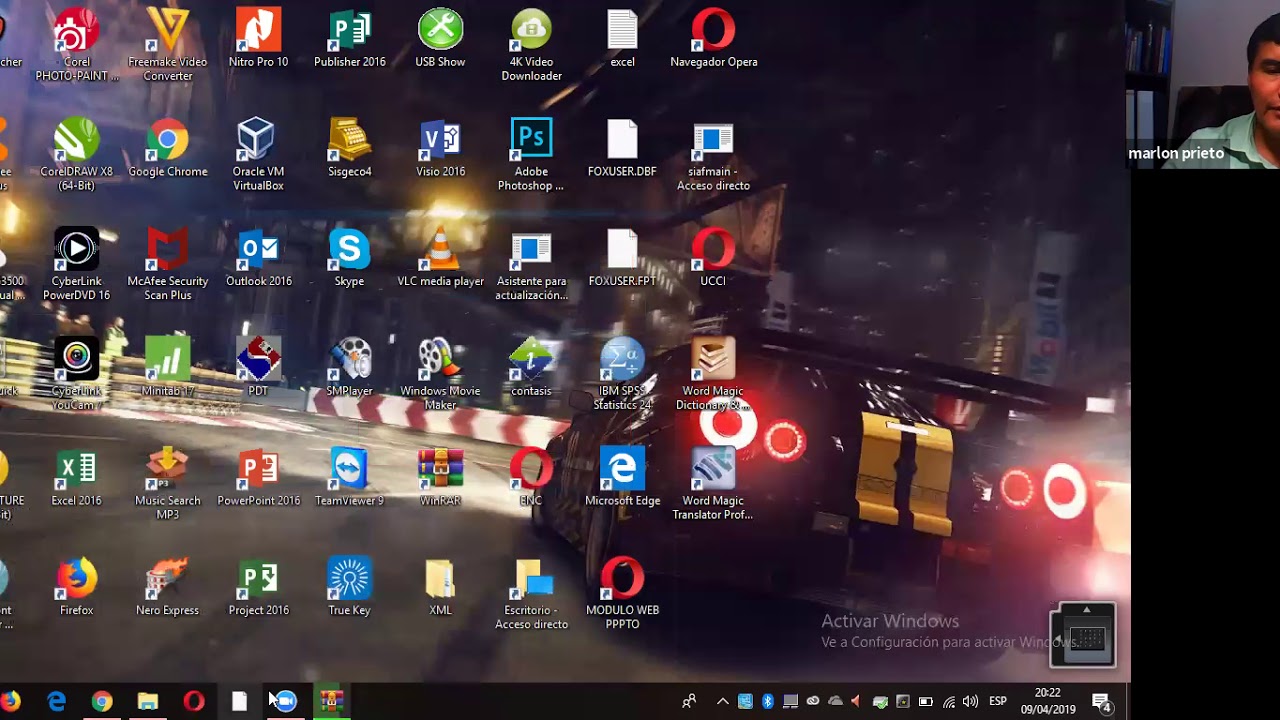Select the Nitro Pro 10 desktop icon
Screen dimensions: 1280x720
(x=258, y=38)
